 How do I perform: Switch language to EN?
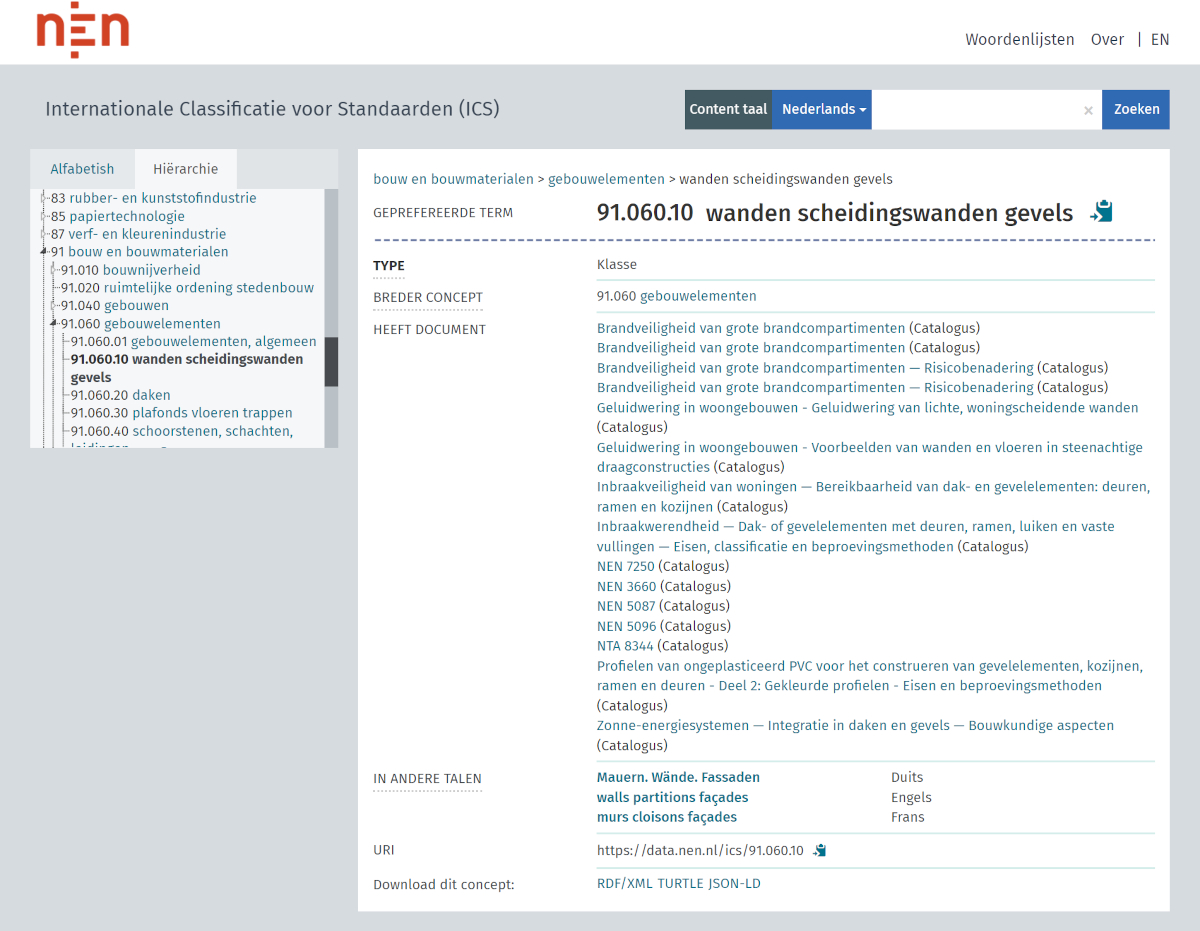(1160, 40)
